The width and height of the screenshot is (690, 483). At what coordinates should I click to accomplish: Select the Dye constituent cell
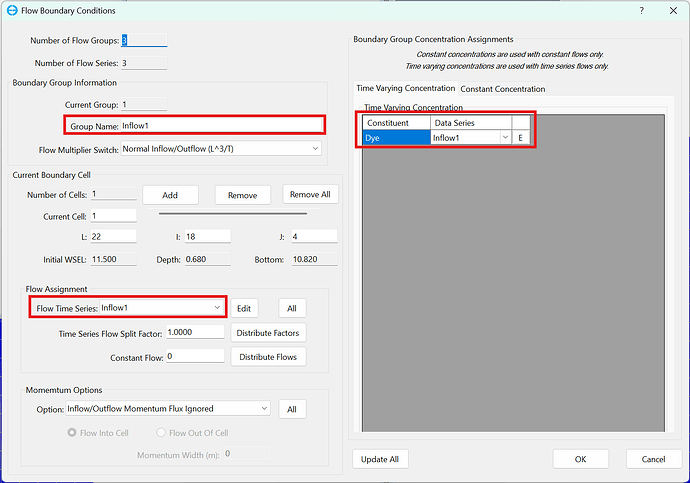395,137
